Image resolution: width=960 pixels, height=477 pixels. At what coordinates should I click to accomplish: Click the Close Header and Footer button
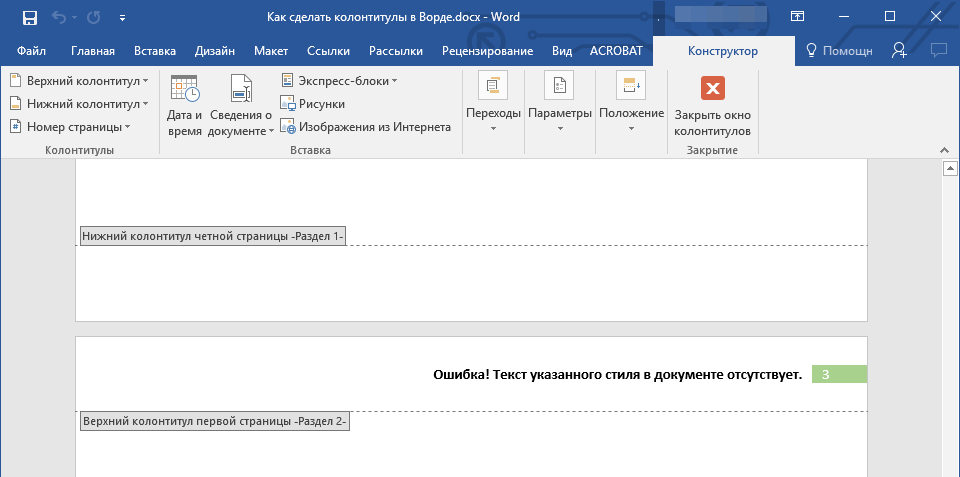[712, 106]
